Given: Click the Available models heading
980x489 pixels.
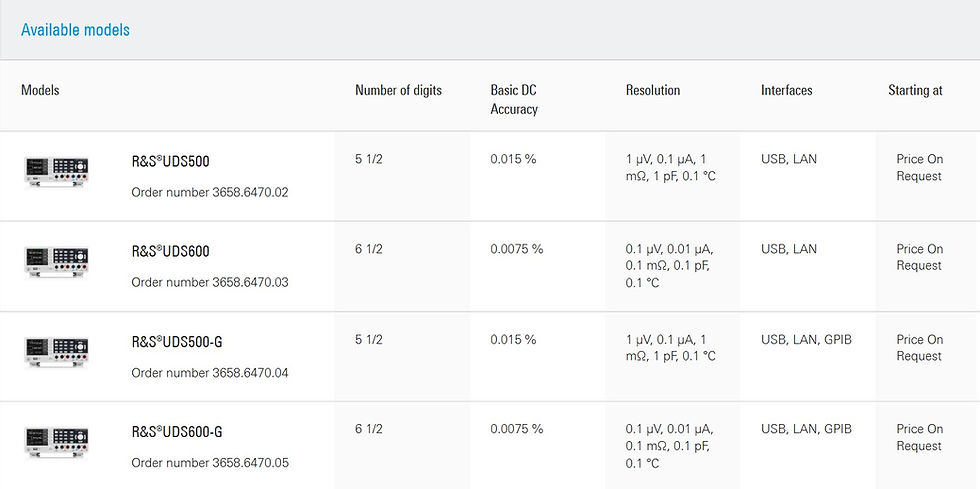Looking at the screenshot, I should coord(75,30).
